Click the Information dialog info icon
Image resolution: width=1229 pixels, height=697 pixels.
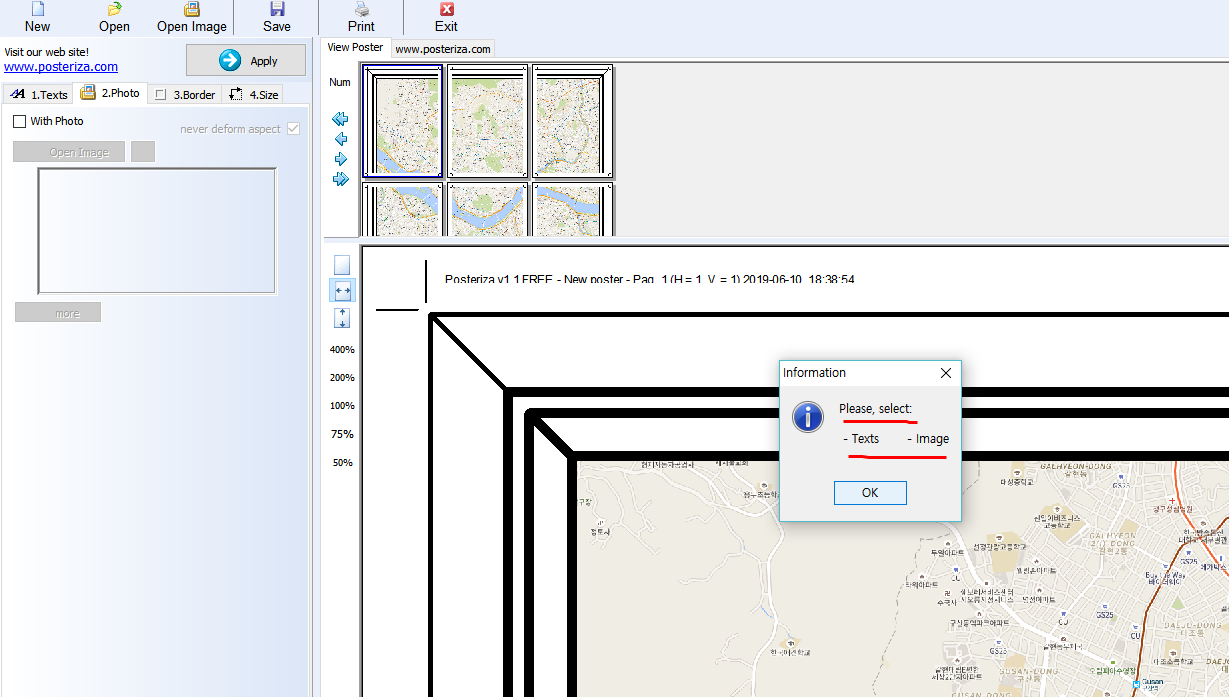(x=808, y=417)
